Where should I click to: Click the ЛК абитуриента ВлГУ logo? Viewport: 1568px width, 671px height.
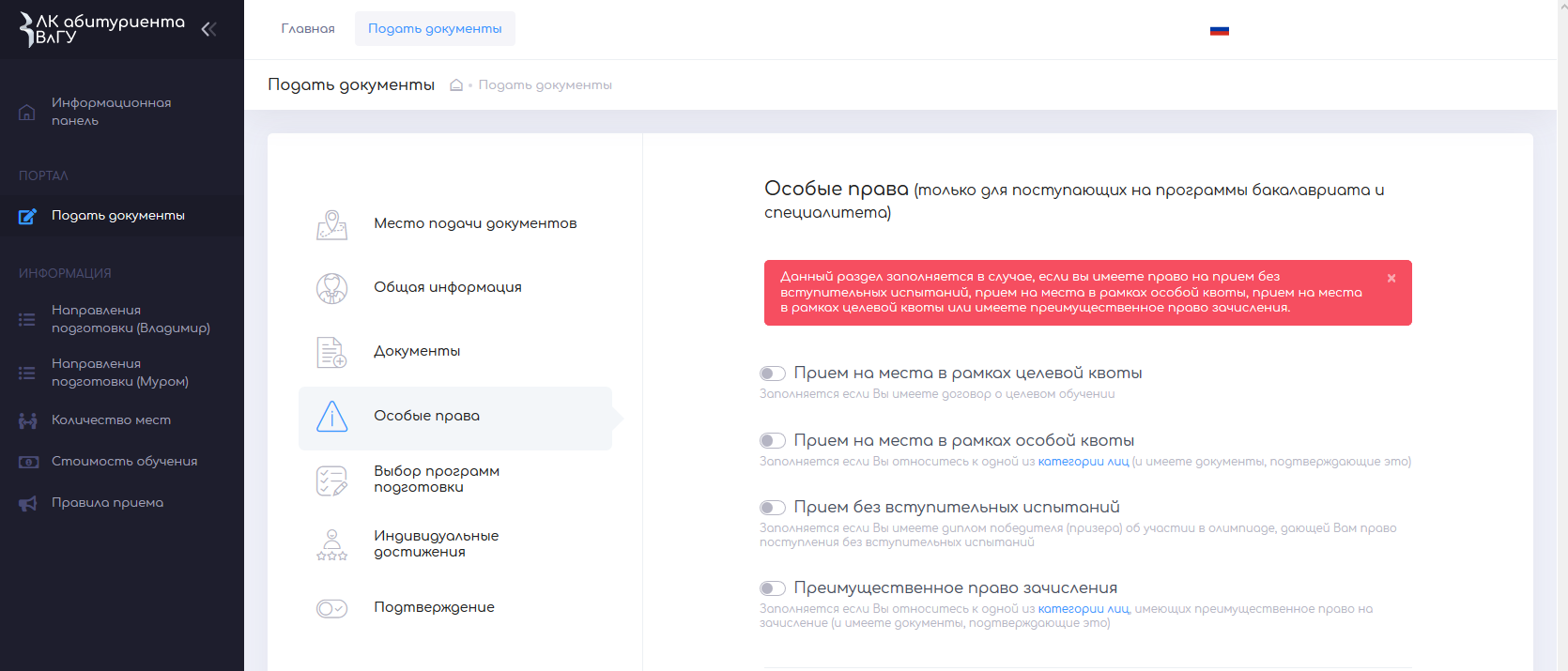tap(102, 29)
